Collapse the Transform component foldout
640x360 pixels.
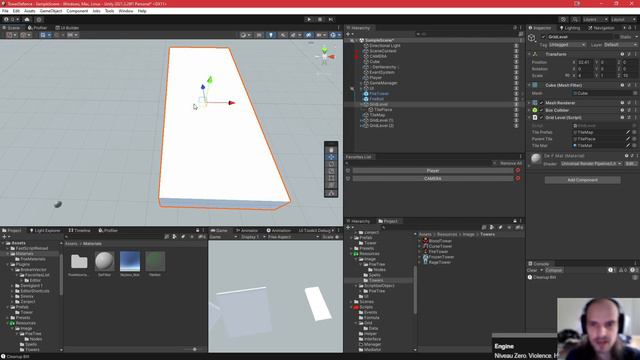coord(530,54)
